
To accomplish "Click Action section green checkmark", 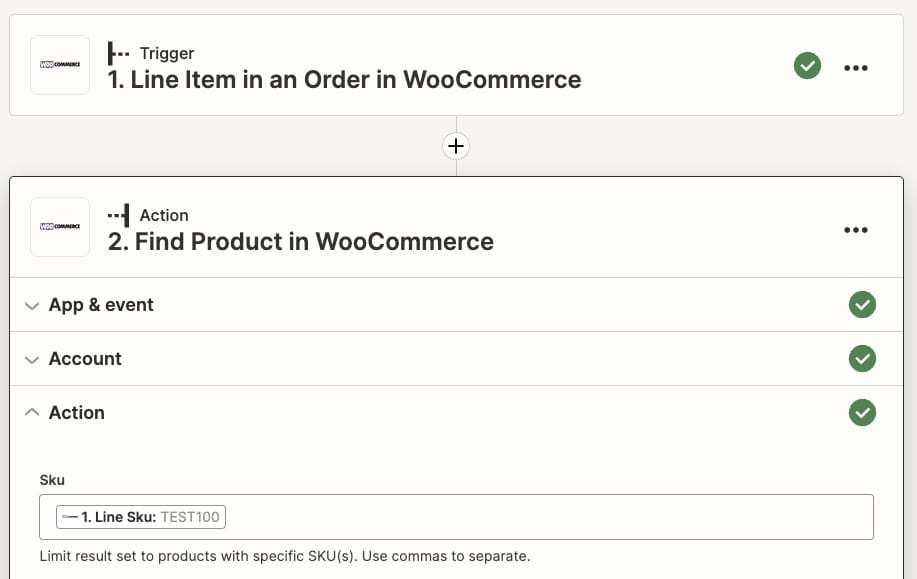I will click(x=861, y=413).
